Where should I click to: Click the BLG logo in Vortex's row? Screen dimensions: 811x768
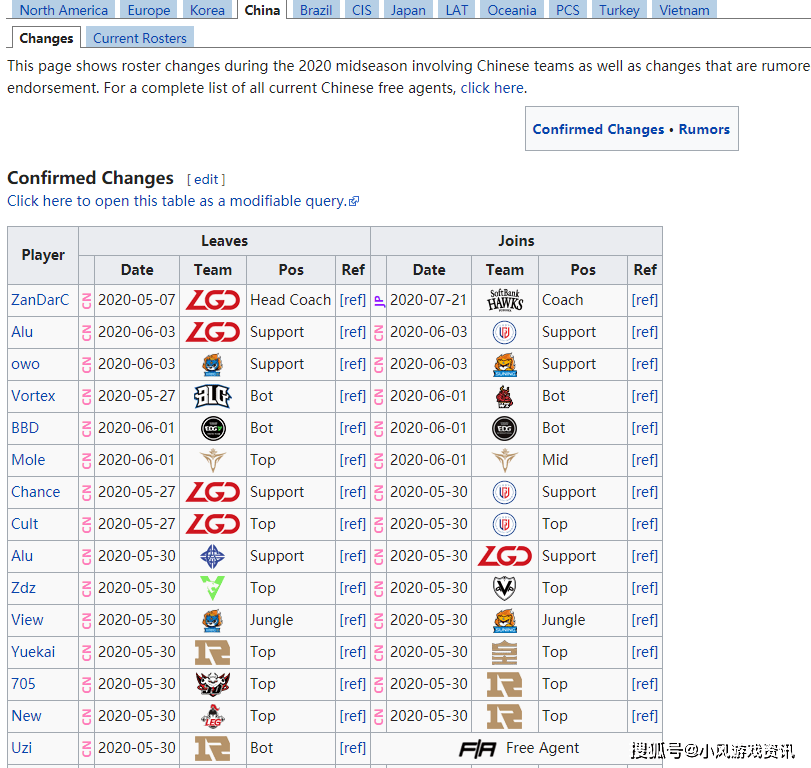(212, 396)
